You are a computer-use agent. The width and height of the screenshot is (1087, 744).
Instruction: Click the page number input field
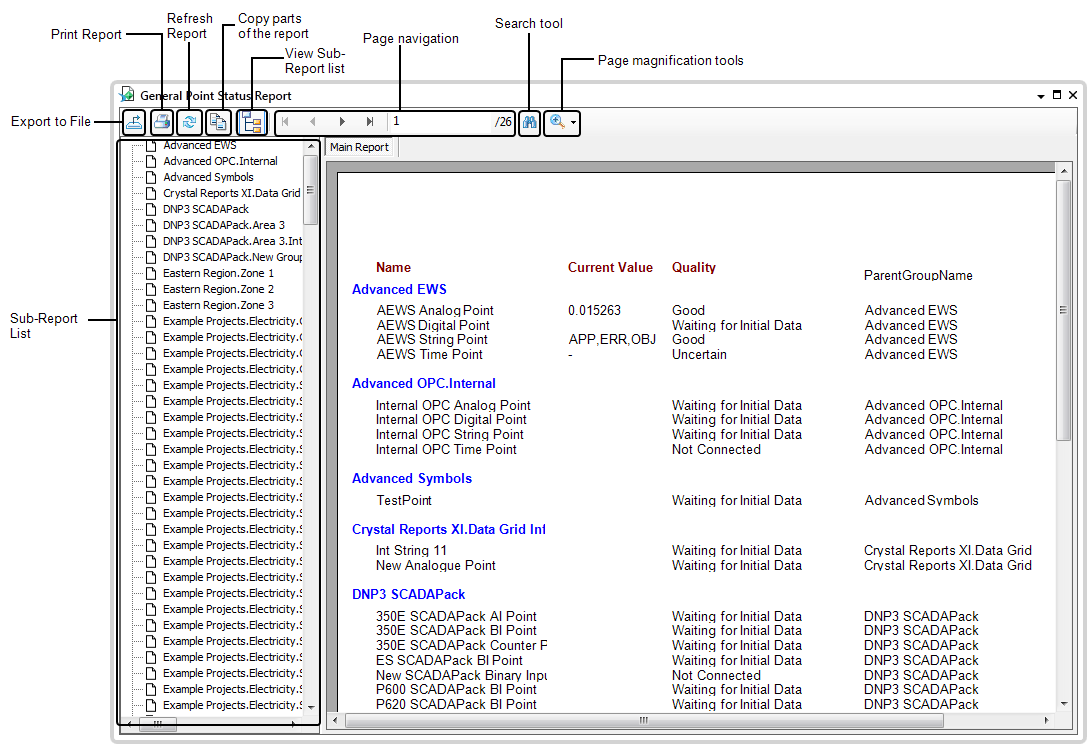tap(440, 122)
